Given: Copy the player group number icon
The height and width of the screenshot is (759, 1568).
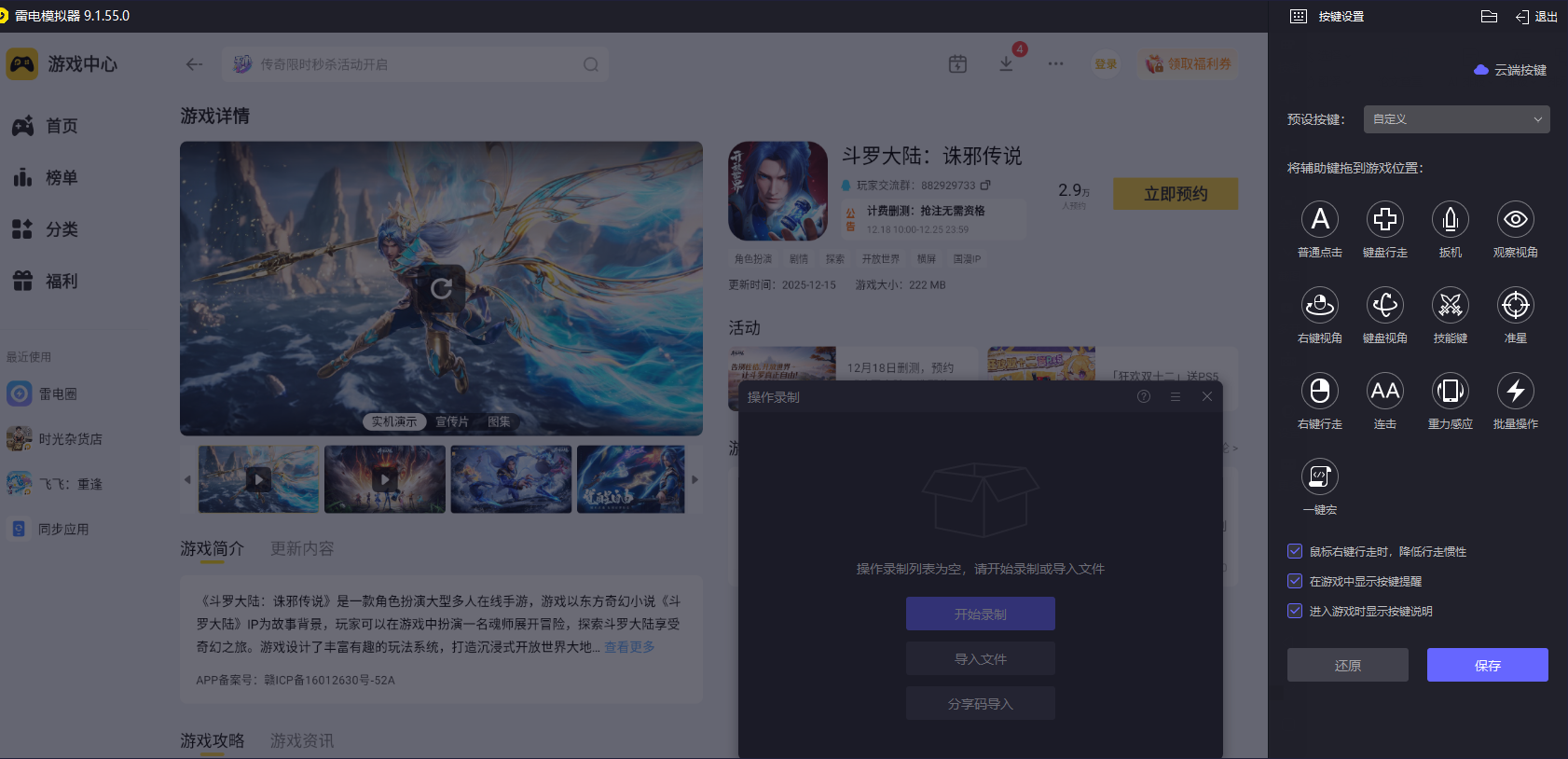Looking at the screenshot, I should (985, 185).
